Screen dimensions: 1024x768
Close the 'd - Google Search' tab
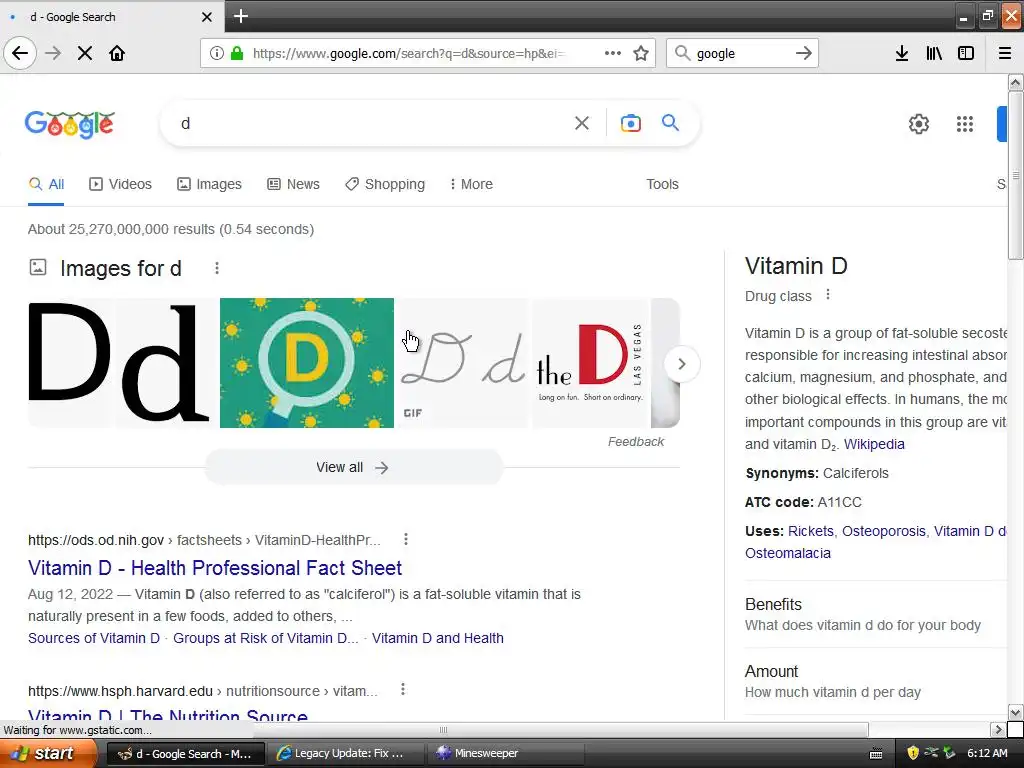pyautogui.click(x=206, y=17)
